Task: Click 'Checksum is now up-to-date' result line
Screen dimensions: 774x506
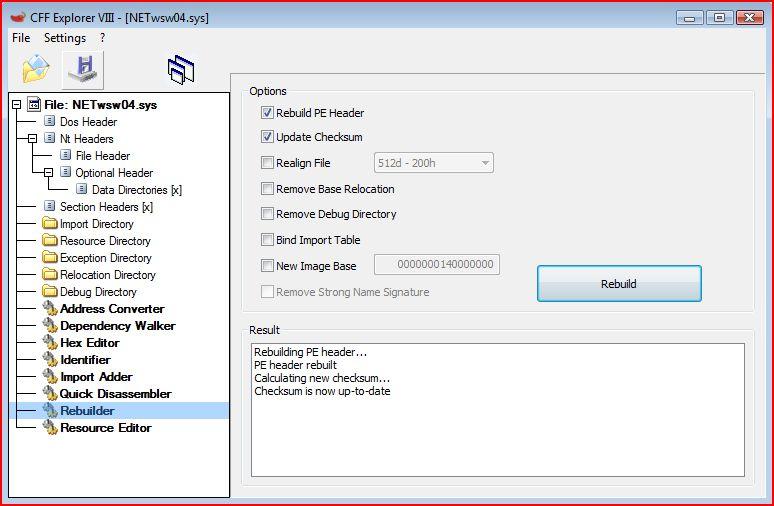Action: pos(322,391)
